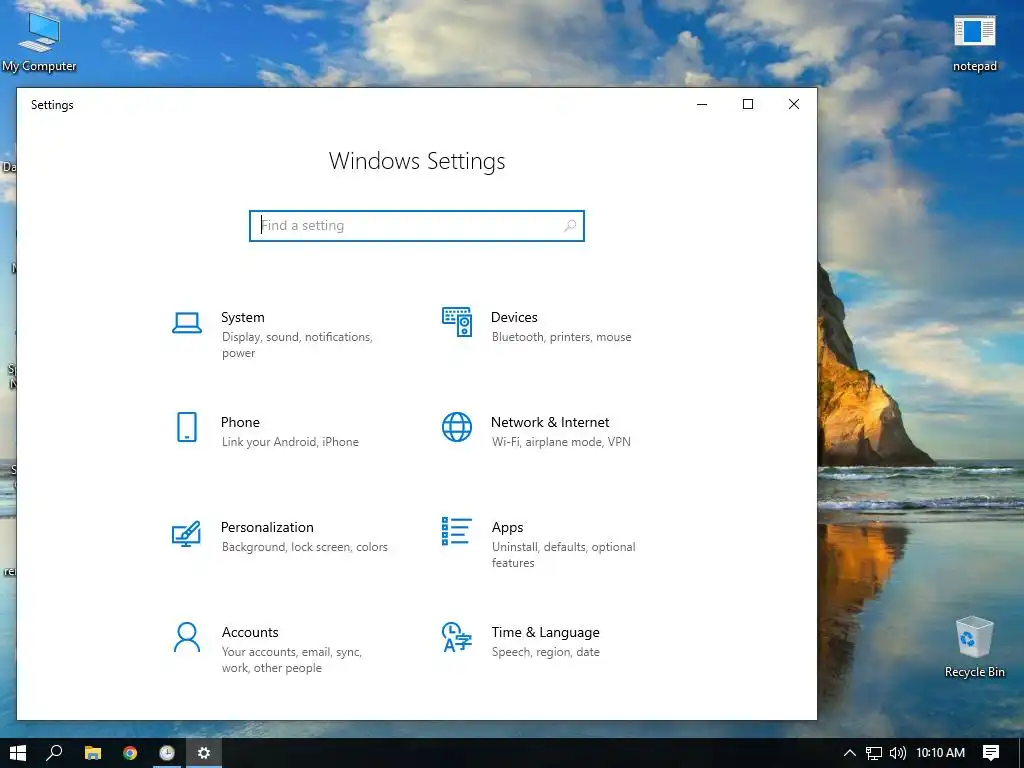
Task: Select the Apps list icon
Action: (x=456, y=531)
